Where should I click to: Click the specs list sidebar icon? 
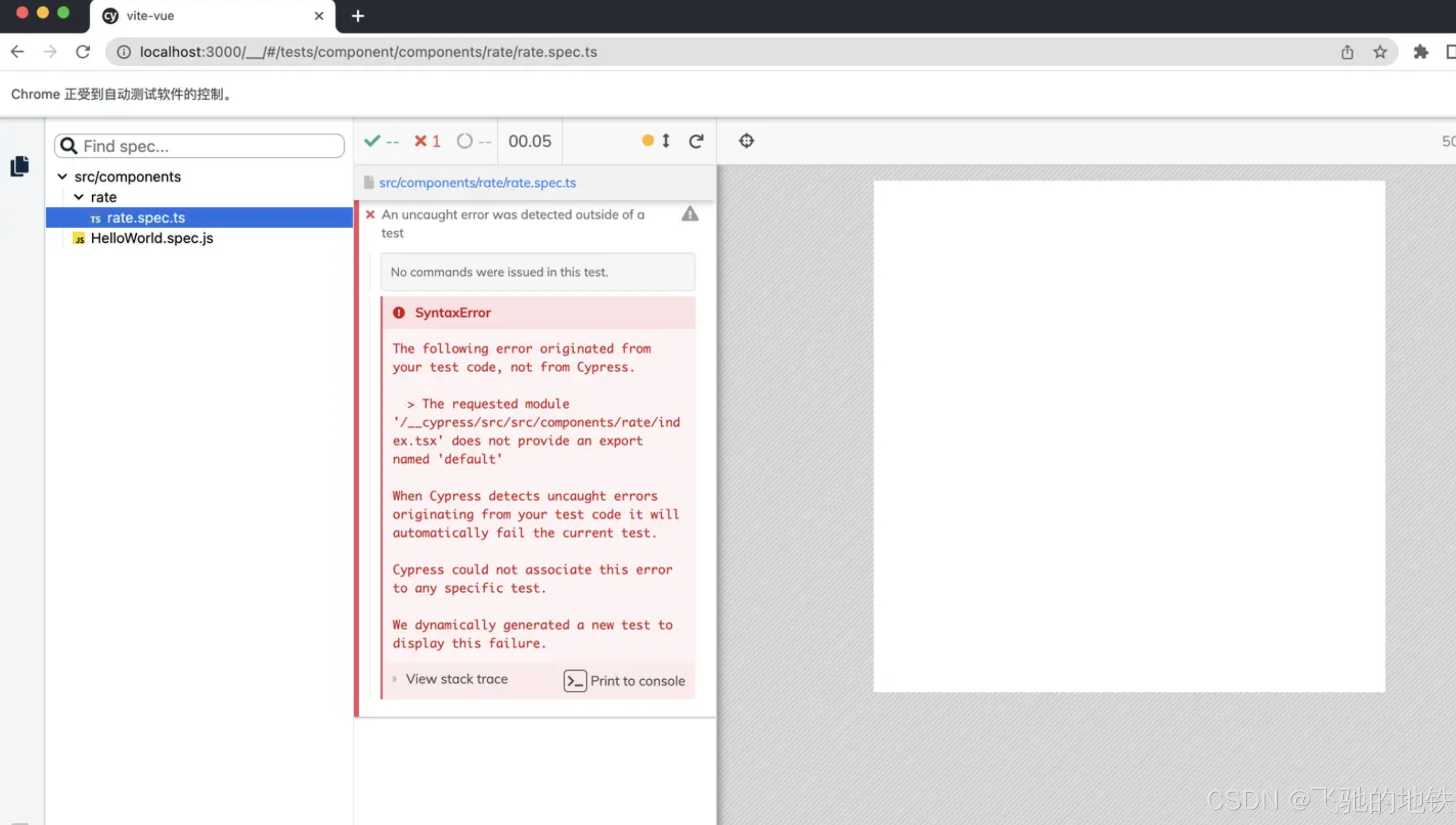[x=20, y=166]
